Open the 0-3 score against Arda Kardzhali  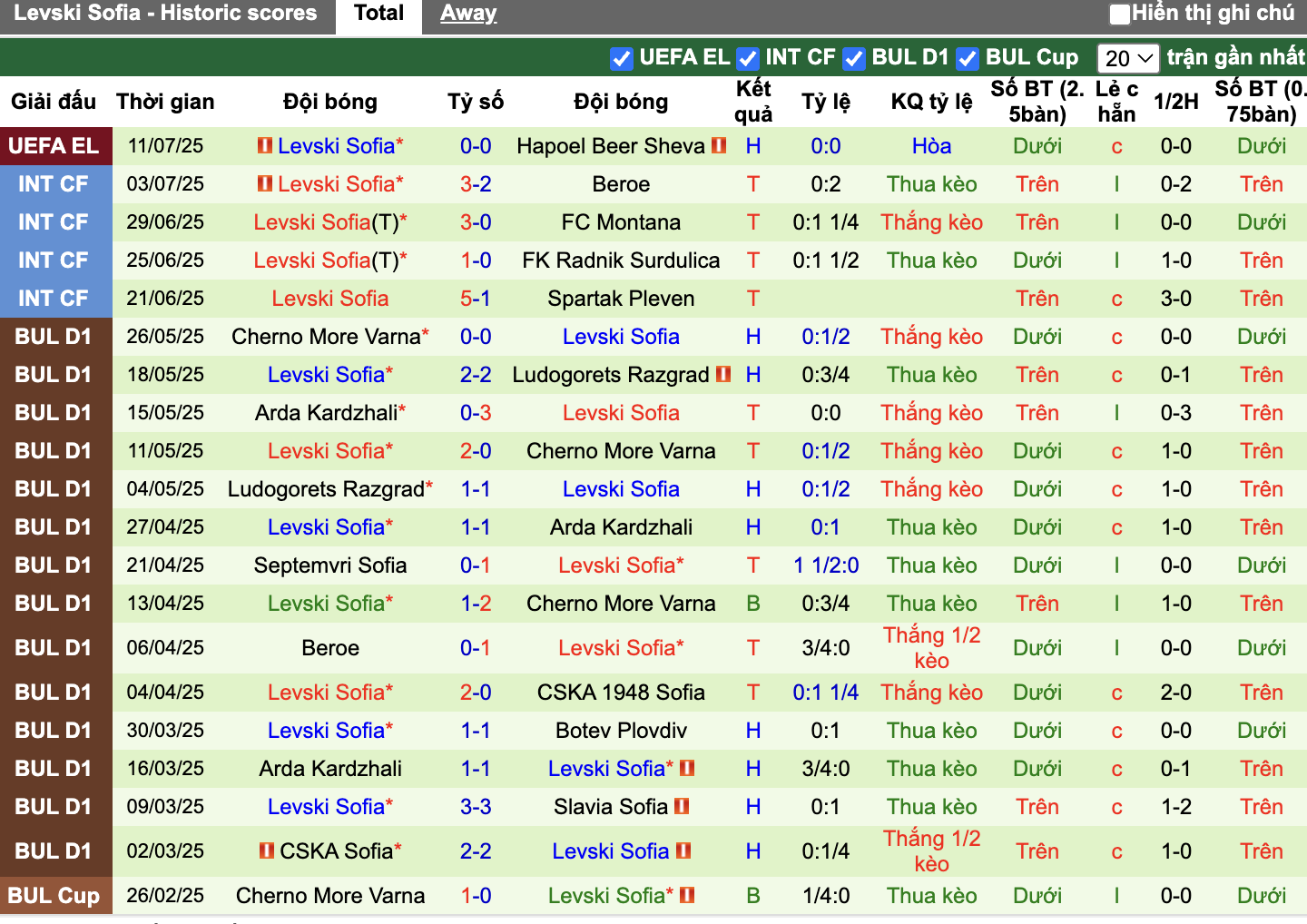click(476, 413)
